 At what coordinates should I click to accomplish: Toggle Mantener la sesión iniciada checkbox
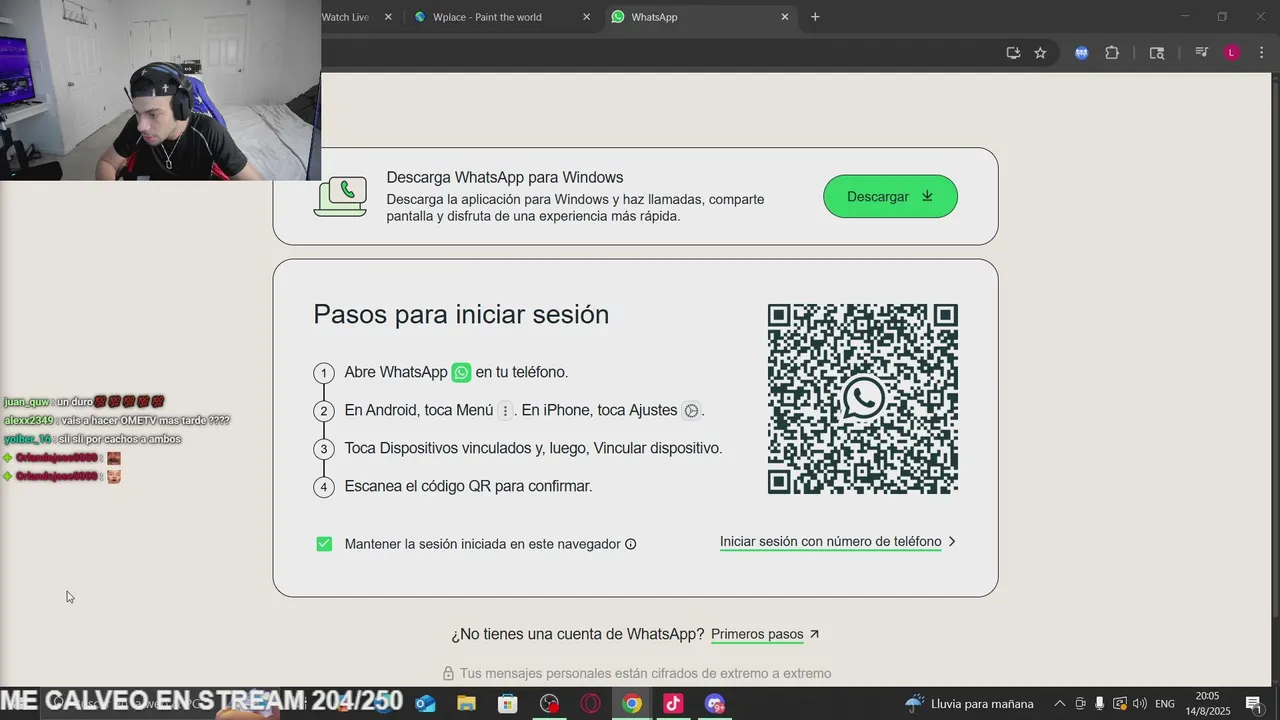324,544
